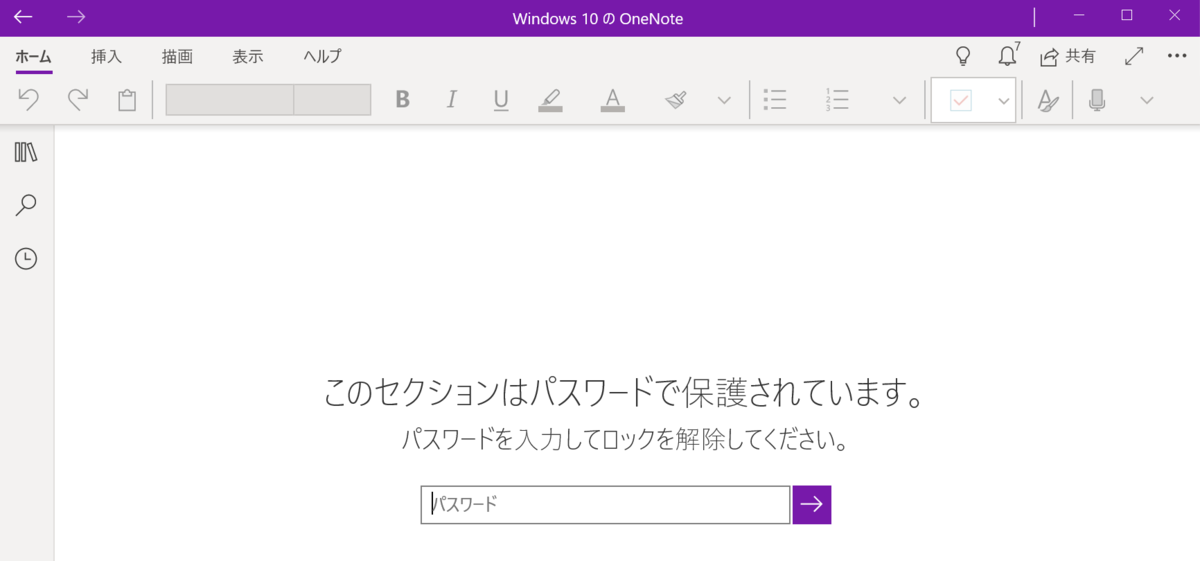The image size is (1200, 561).
Task: Click the lightbulb tell-me icon
Action: pos(963,56)
